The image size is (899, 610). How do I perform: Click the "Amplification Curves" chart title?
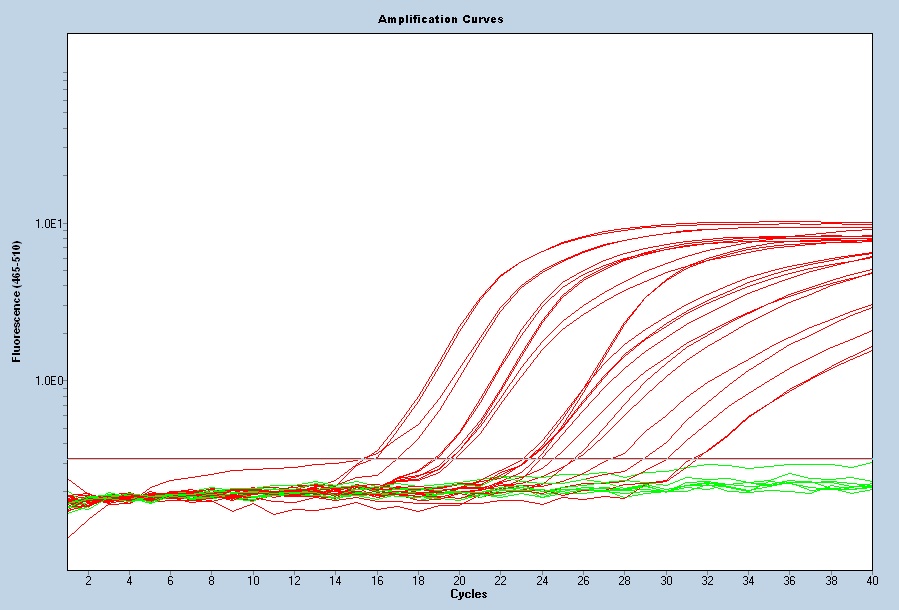click(x=440, y=19)
